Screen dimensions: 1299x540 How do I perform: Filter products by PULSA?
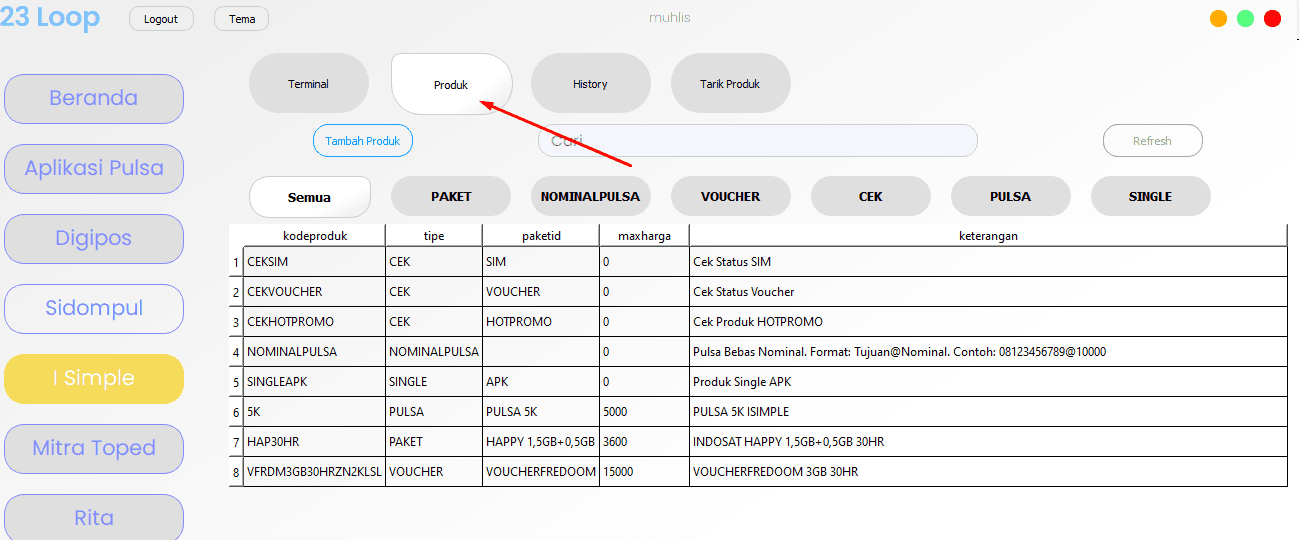point(1010,197)
